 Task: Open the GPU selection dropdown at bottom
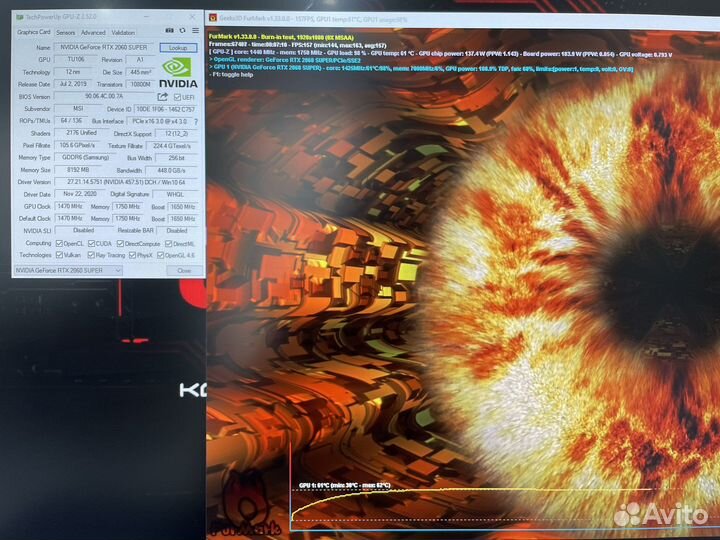[x=68, y=270]
